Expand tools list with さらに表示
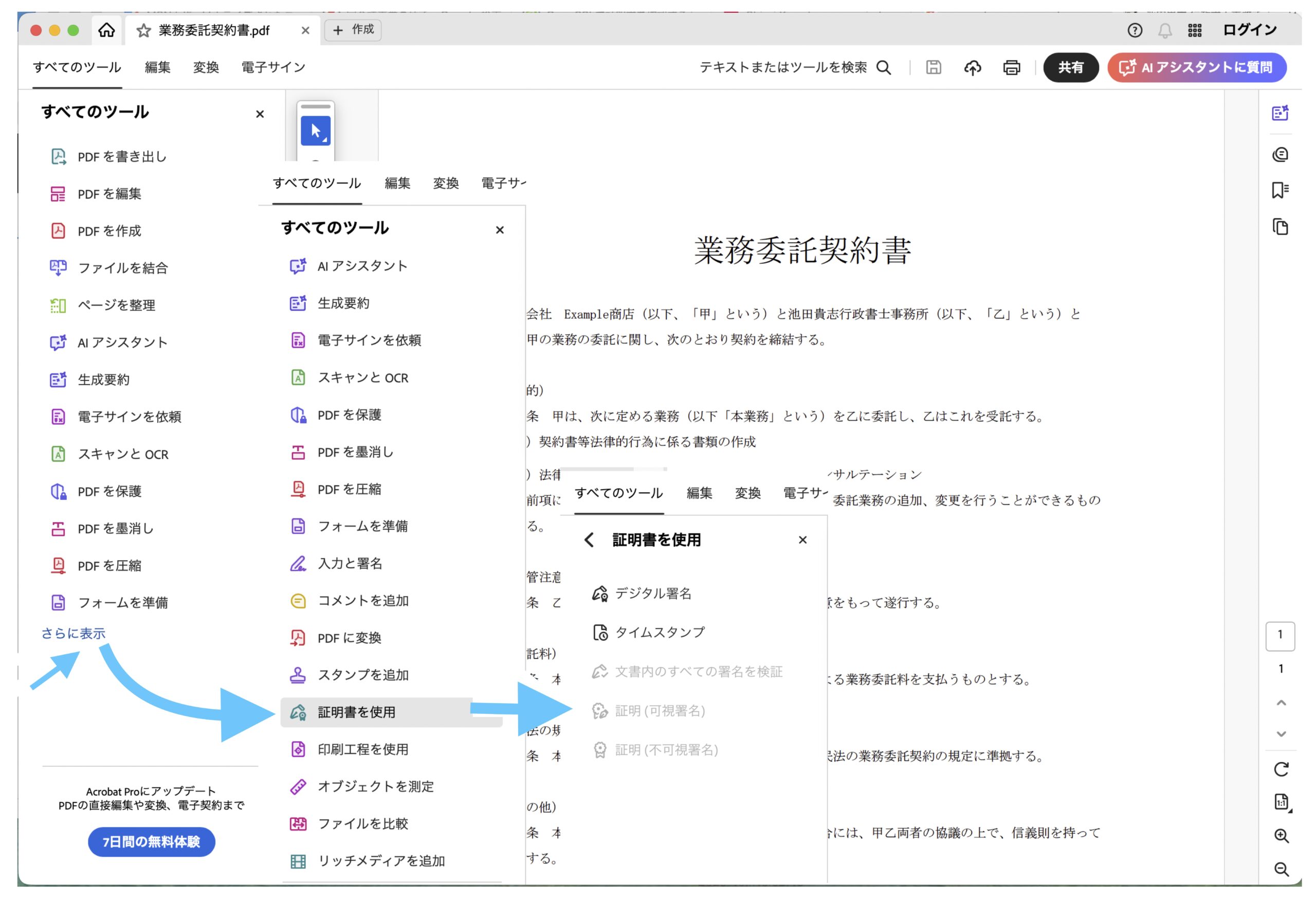This screenshot has width=1316, height=898. coord(74,634)
